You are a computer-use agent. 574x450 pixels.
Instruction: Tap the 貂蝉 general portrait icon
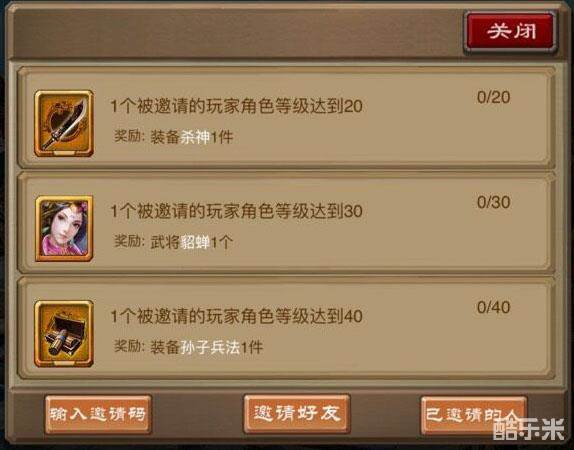(64, 228)
